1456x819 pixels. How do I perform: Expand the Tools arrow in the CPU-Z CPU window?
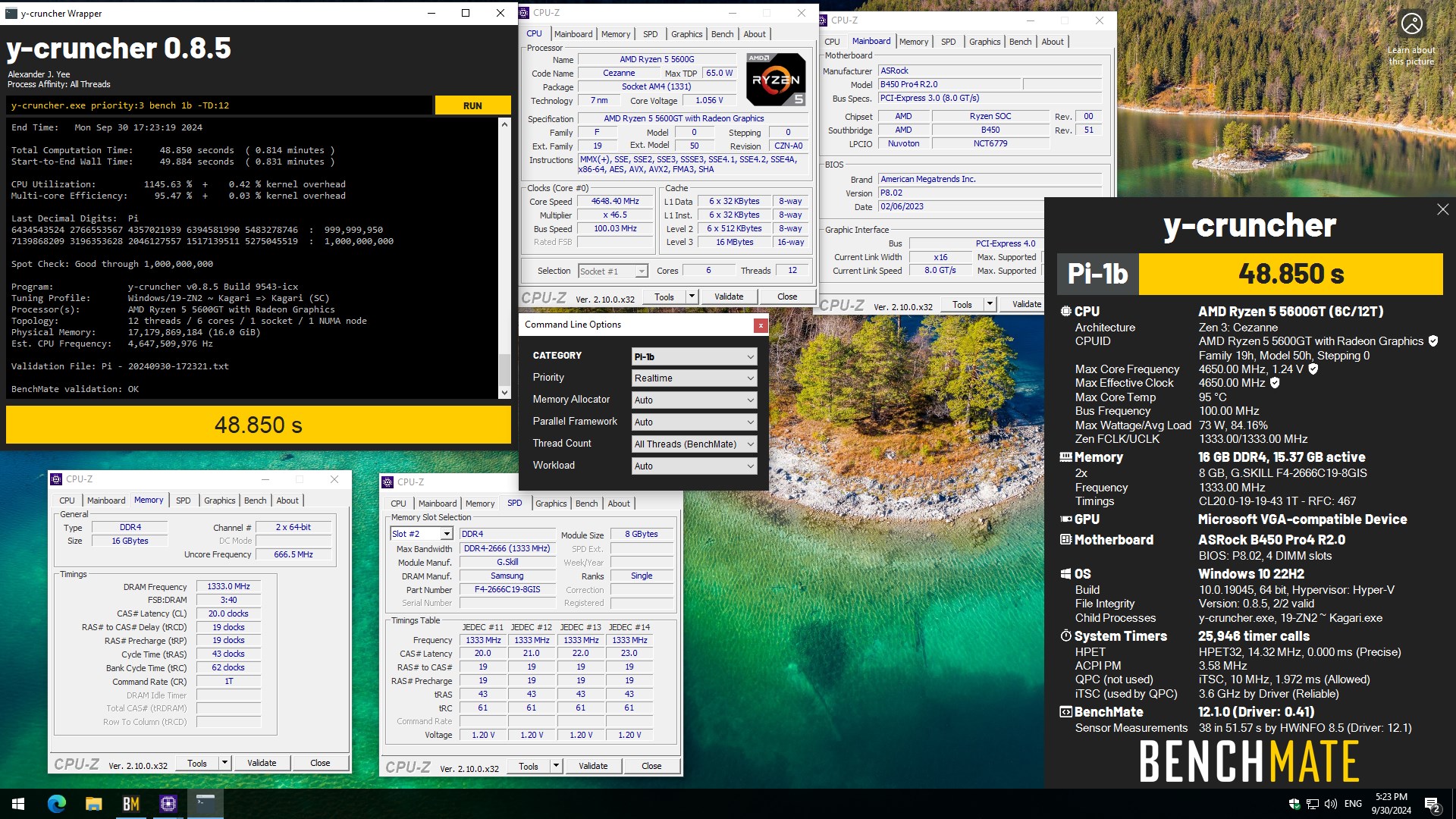pyautogui.click(x=692, y=297)
